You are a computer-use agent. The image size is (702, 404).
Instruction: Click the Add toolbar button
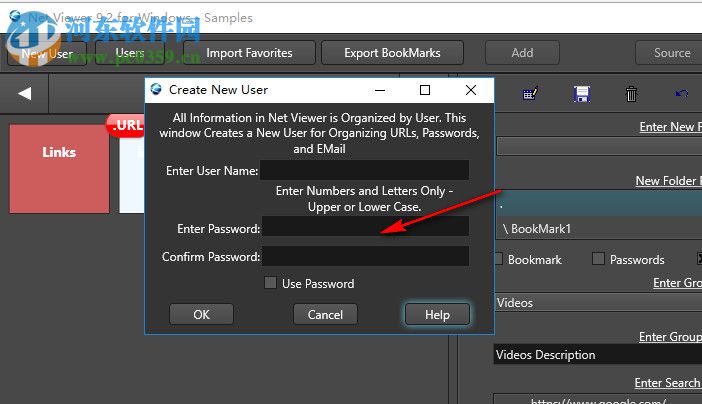522,53
